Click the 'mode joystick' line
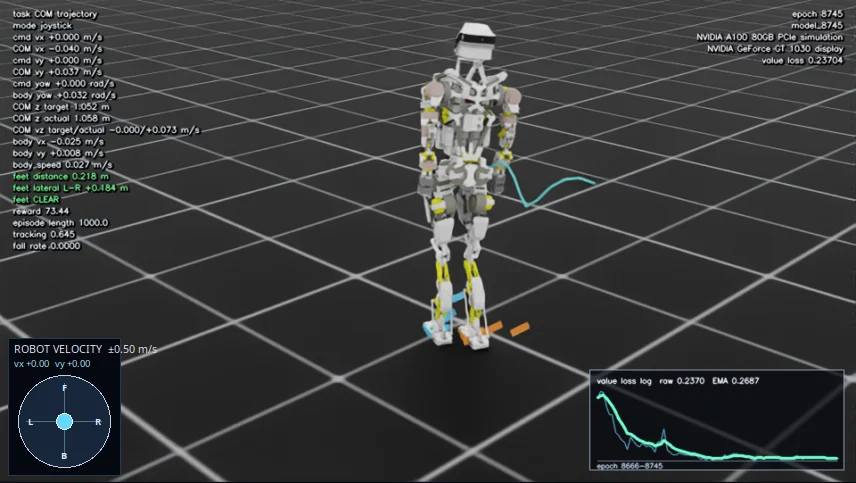The height and width of the screenshot is (483, 856). [42, 26]
